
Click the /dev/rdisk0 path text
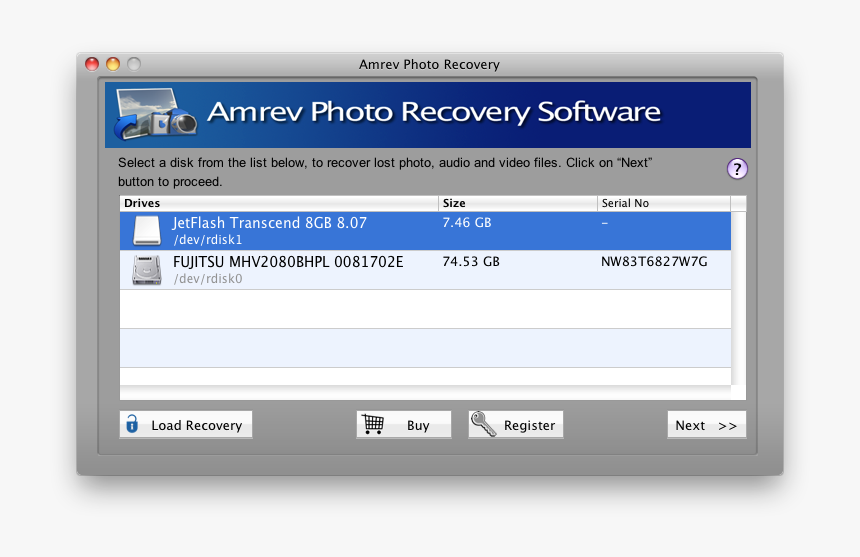[208, 279]
